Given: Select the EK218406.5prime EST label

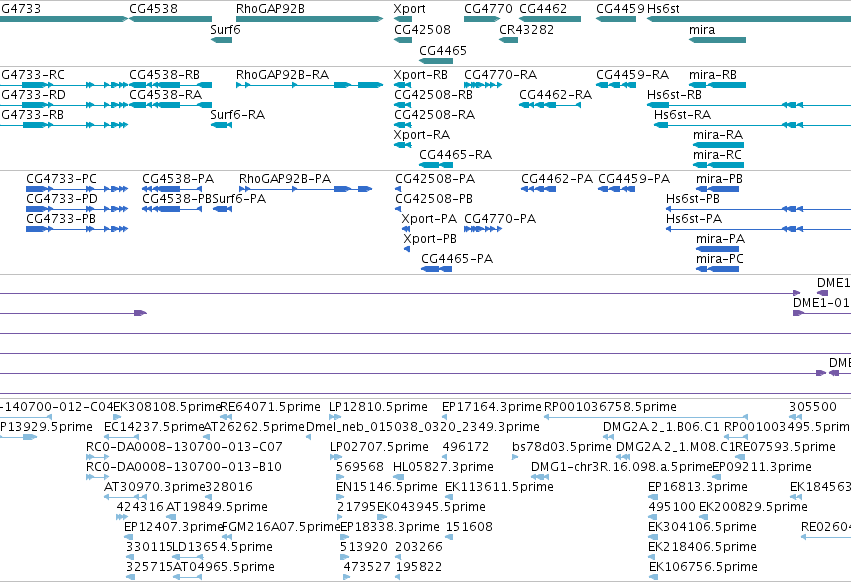Looking at the screenshot, I should click(702, 547).
